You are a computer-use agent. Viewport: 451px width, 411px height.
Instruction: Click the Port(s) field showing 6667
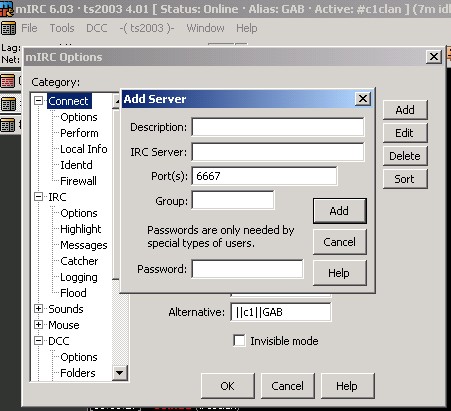[264, 176]
